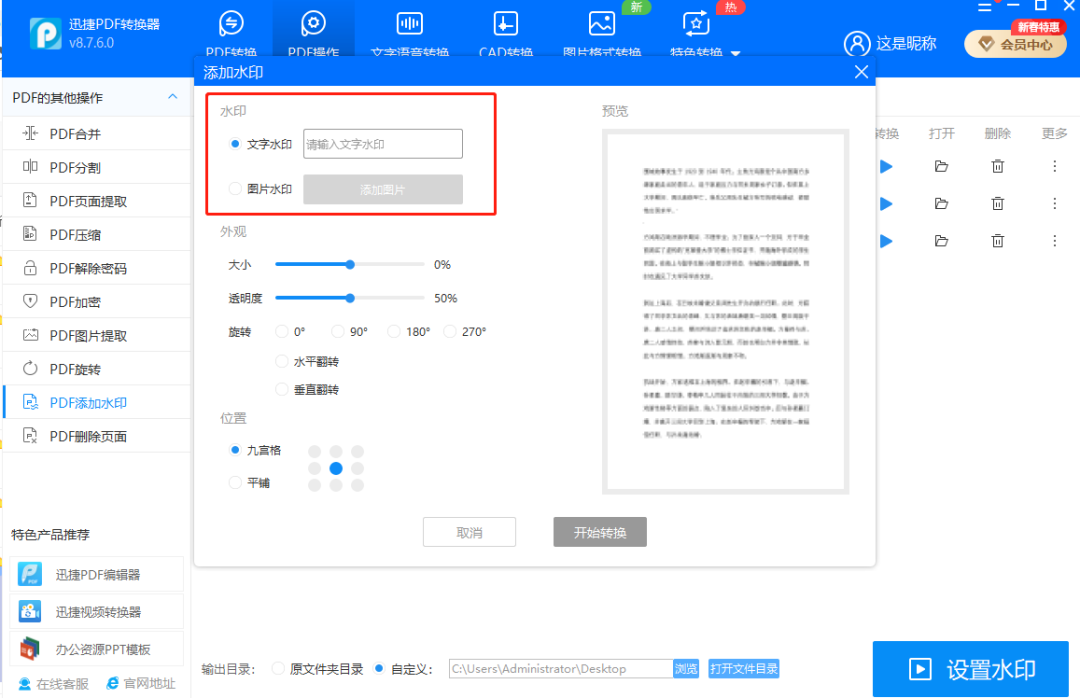Open the hamburger menu icon in title bar
Image resolution: width=1080 pixels, height=698 pixels.
pos(985,6)
